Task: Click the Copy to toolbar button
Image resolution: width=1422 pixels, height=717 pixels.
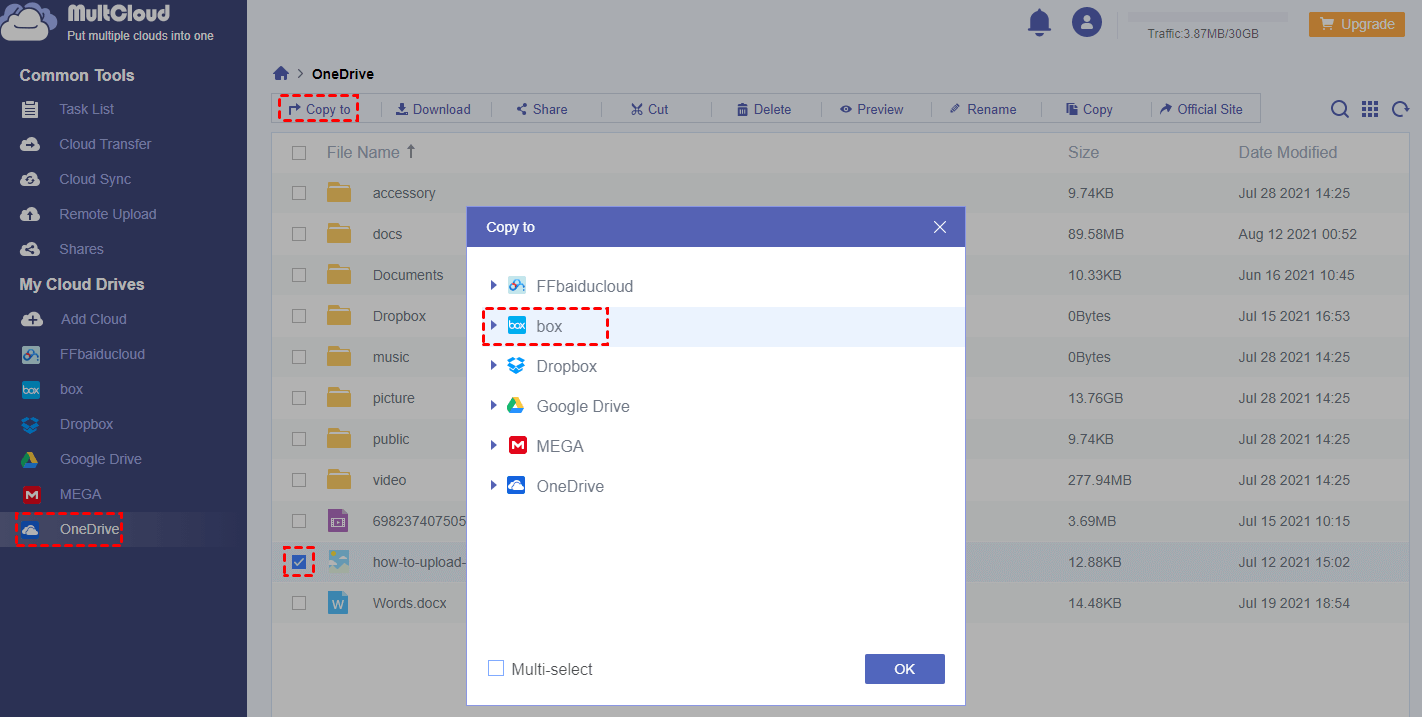Action: [x=319, y=109]
